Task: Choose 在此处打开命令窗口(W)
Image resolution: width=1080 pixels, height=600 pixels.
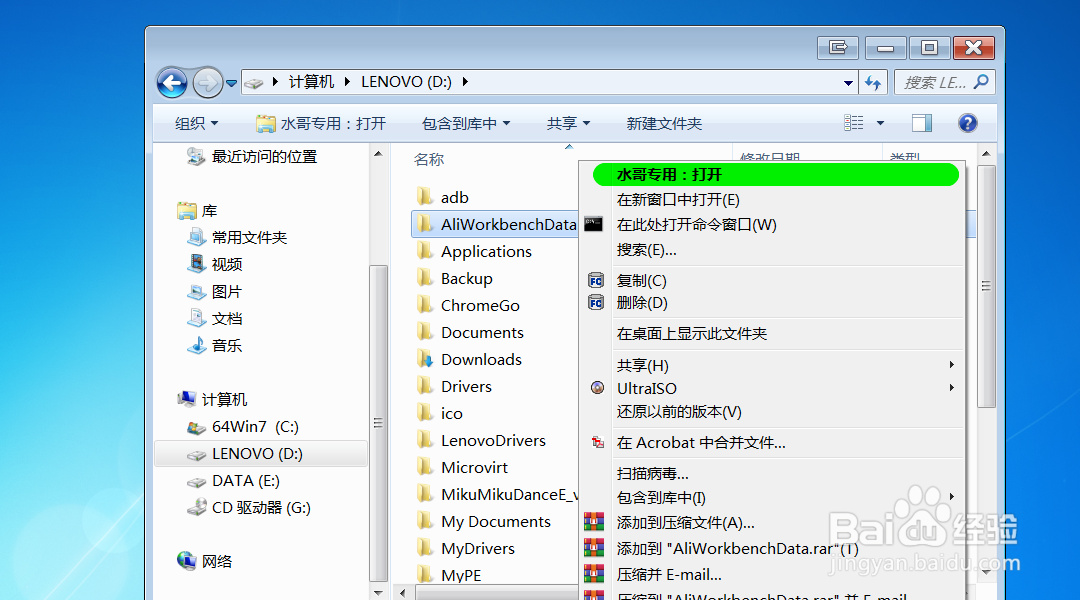Action: [x=771, y=225]
